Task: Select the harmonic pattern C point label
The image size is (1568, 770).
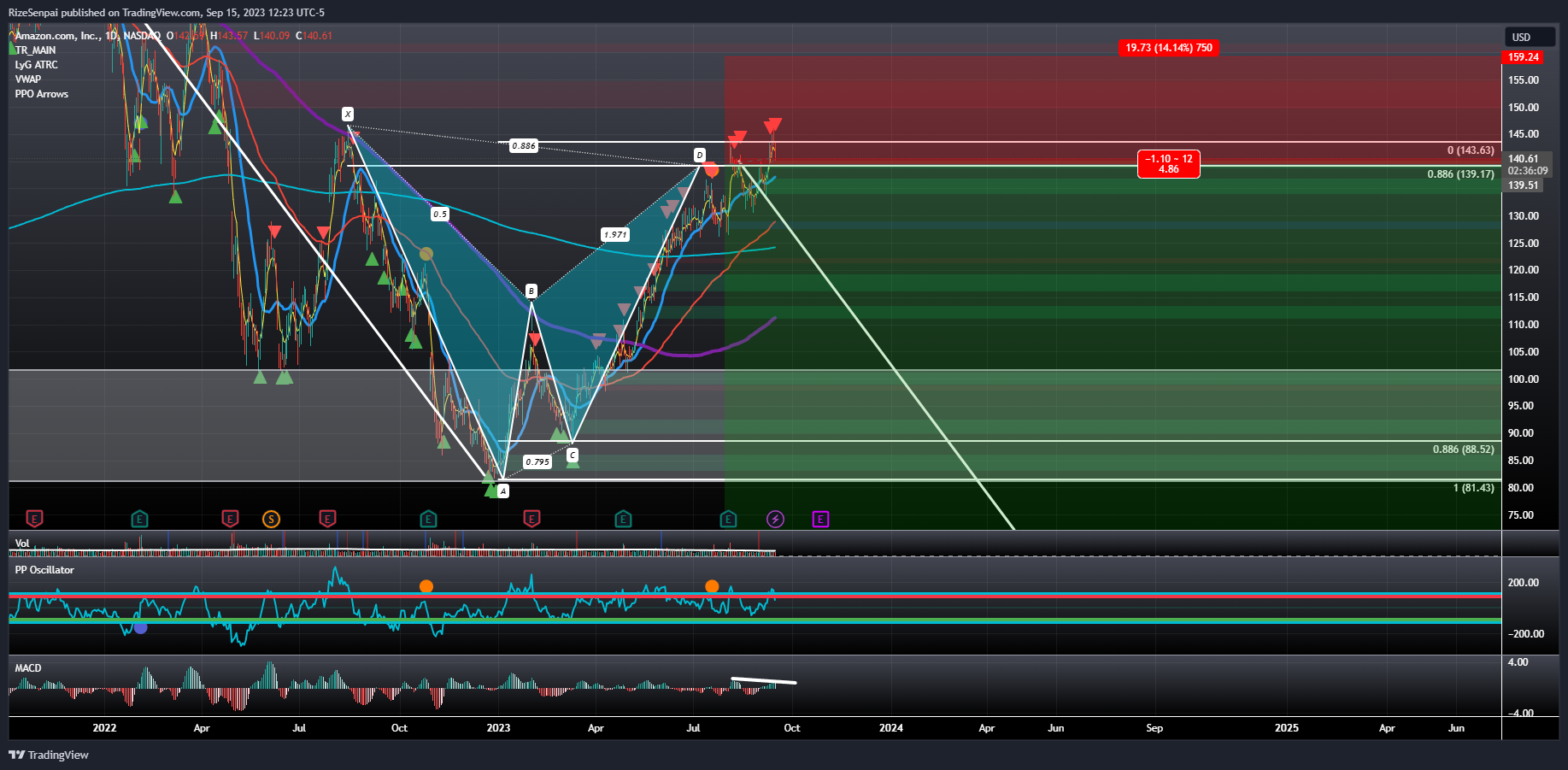Action: tap(573, 456)
